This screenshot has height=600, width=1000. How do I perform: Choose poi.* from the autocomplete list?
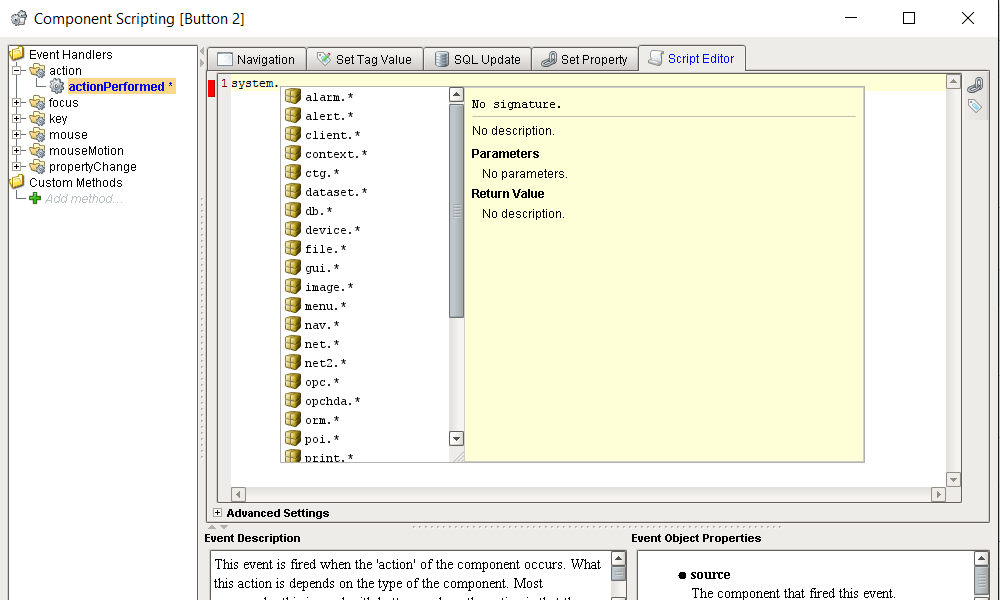[365, 439]
